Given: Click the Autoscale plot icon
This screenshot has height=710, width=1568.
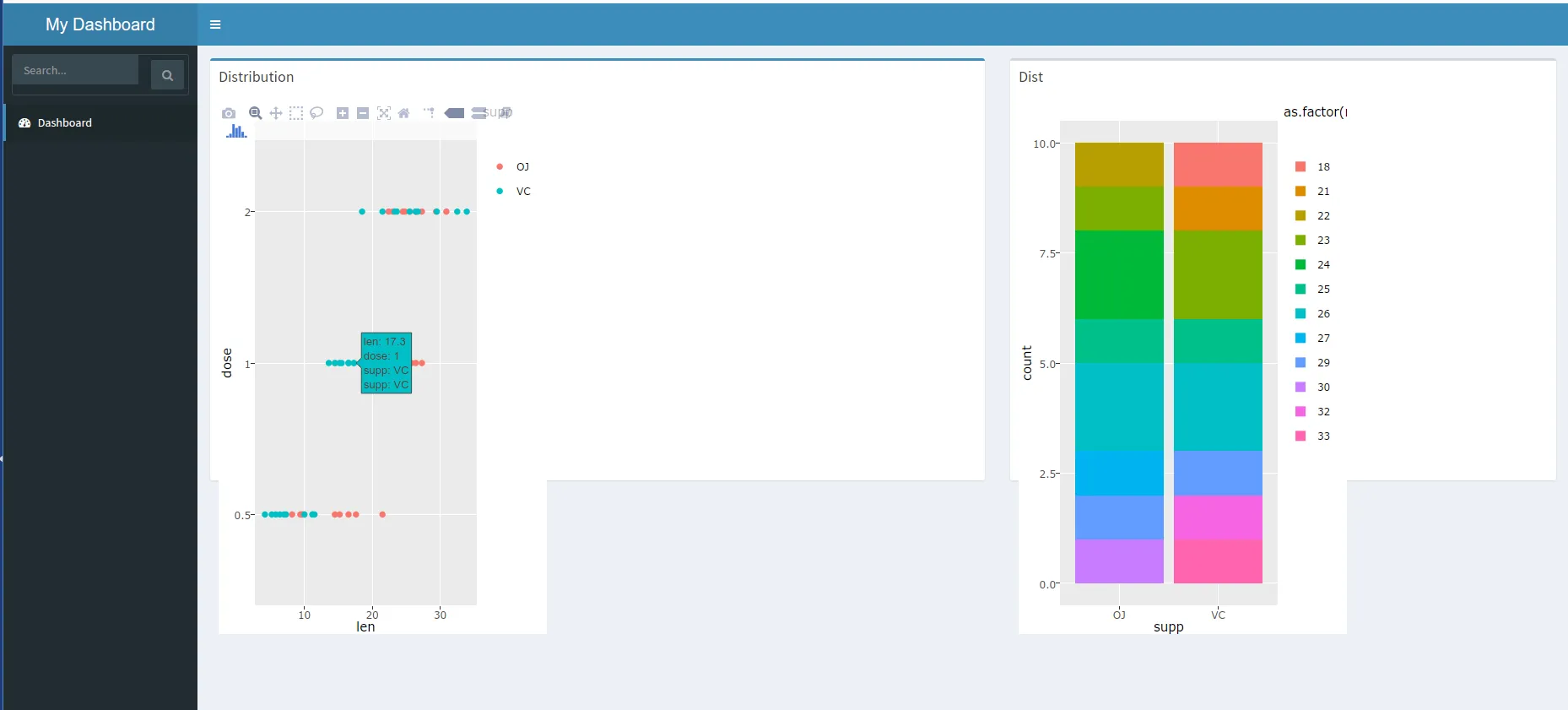Looking at the screenshot, I should click(x=384, y=113).
